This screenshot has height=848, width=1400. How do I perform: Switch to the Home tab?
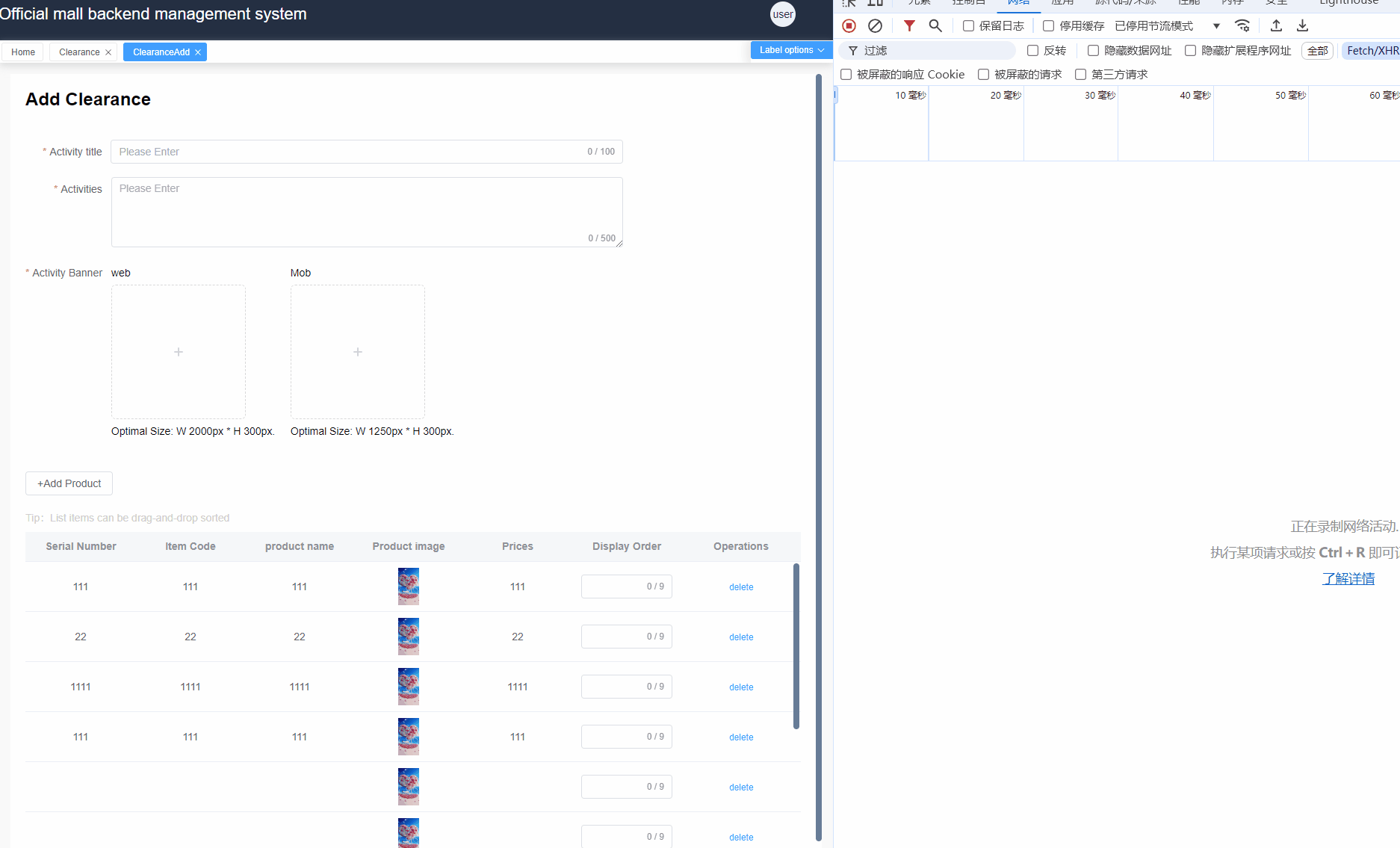coord(23,52)
